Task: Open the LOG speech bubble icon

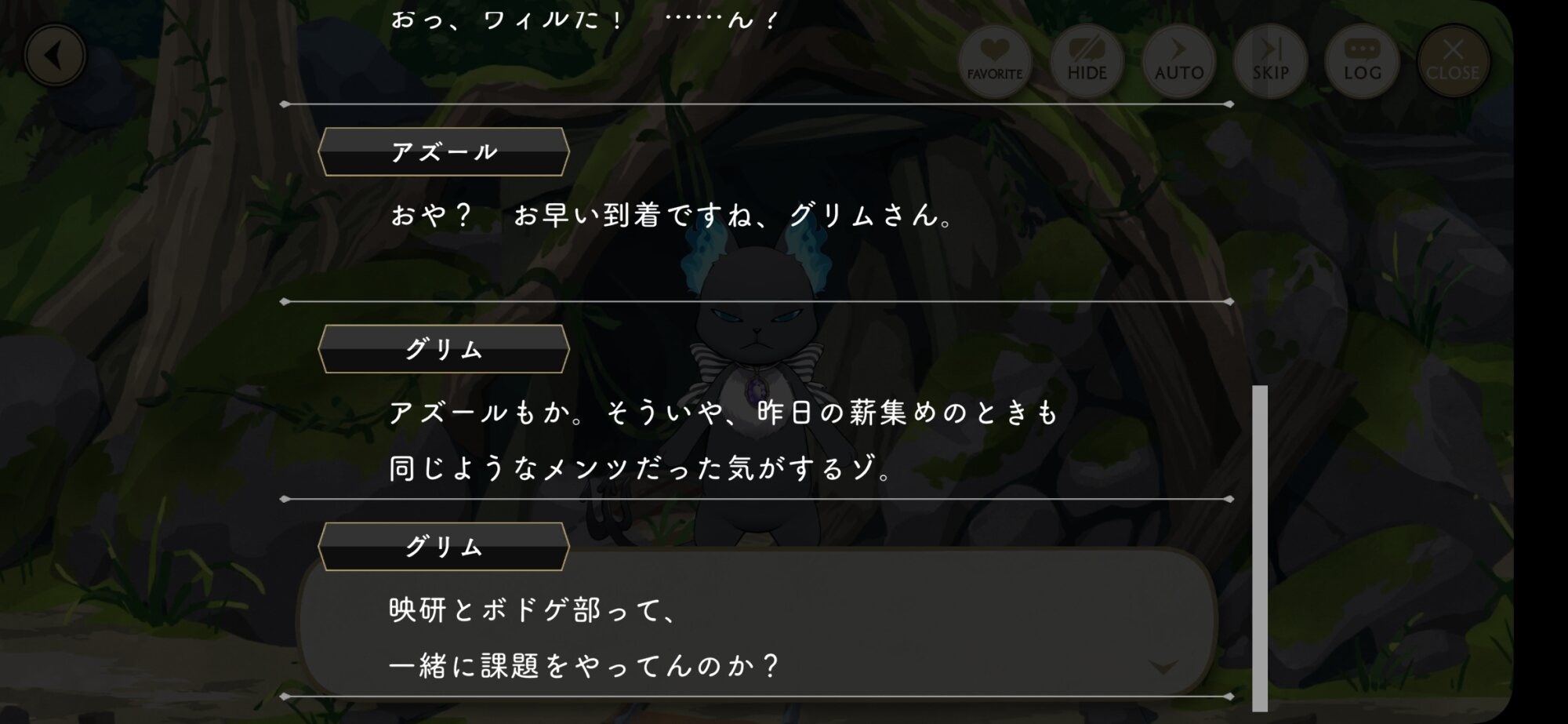Action: coord(1362,61)
